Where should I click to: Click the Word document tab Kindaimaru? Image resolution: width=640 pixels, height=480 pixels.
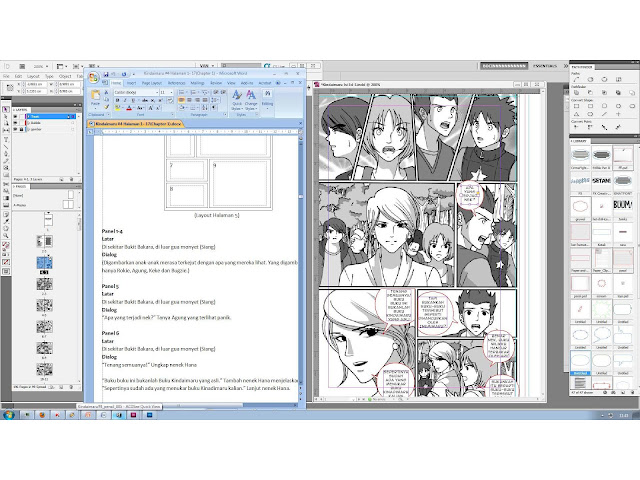(x=136, y=123)
